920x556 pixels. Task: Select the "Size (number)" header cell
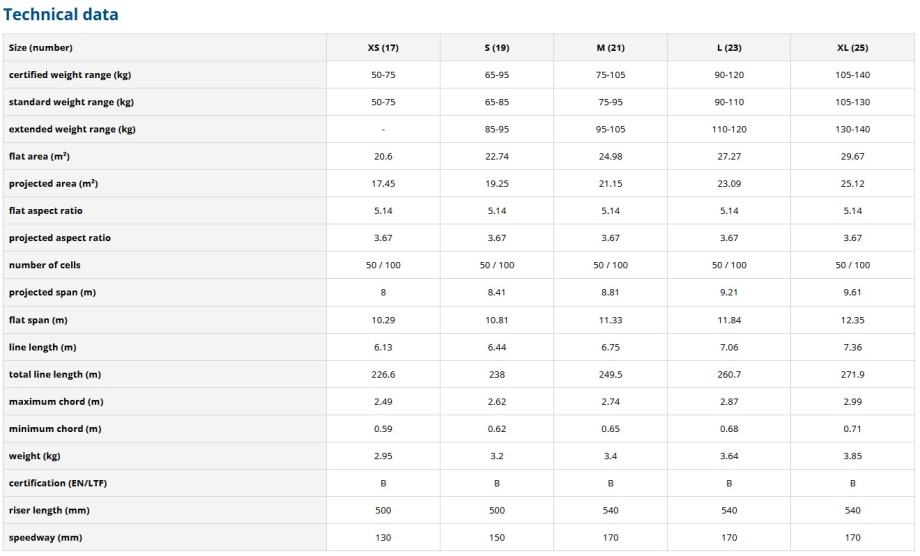pyautogui.click(x=41, y=48)
